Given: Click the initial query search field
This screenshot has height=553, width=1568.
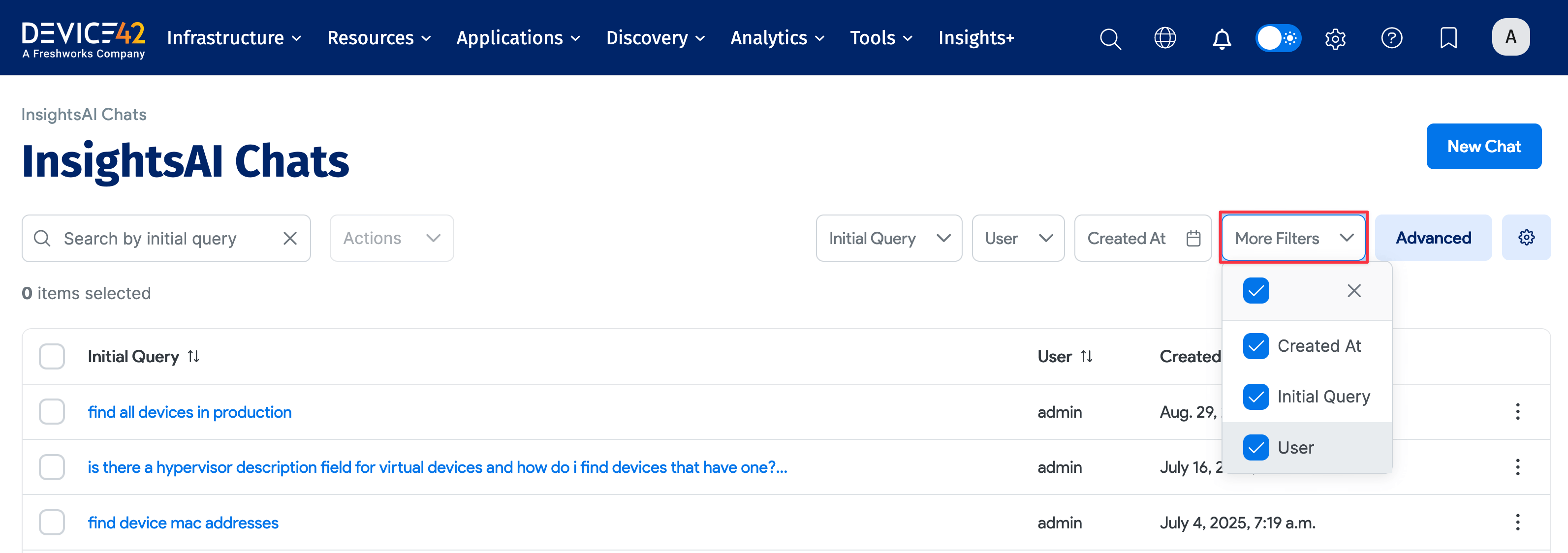Looking at the screenshot, I should coord(152,238).
